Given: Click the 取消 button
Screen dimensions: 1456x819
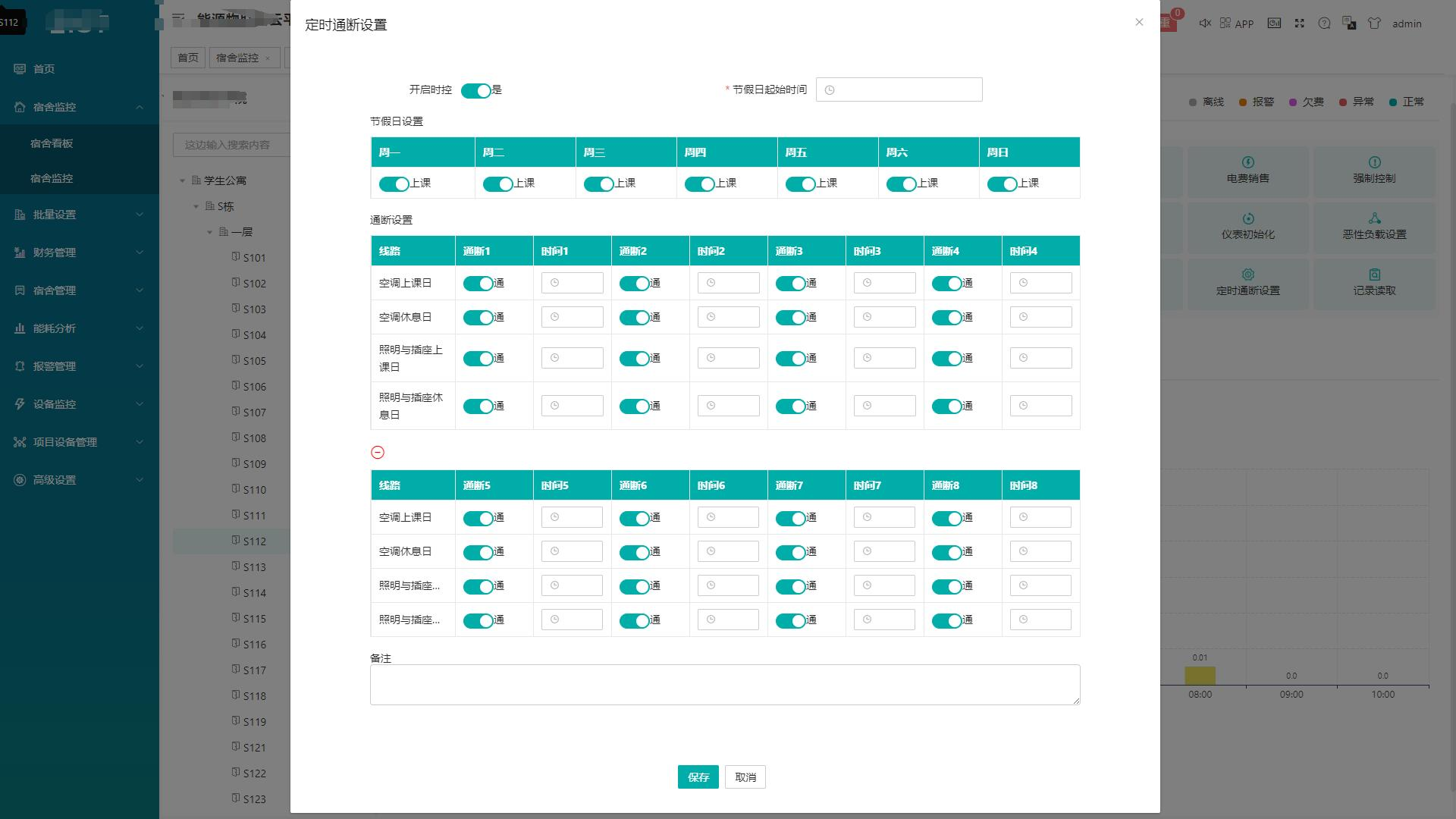Looking at the screenshot, I should pyautogui.click(x=745, y=777).
